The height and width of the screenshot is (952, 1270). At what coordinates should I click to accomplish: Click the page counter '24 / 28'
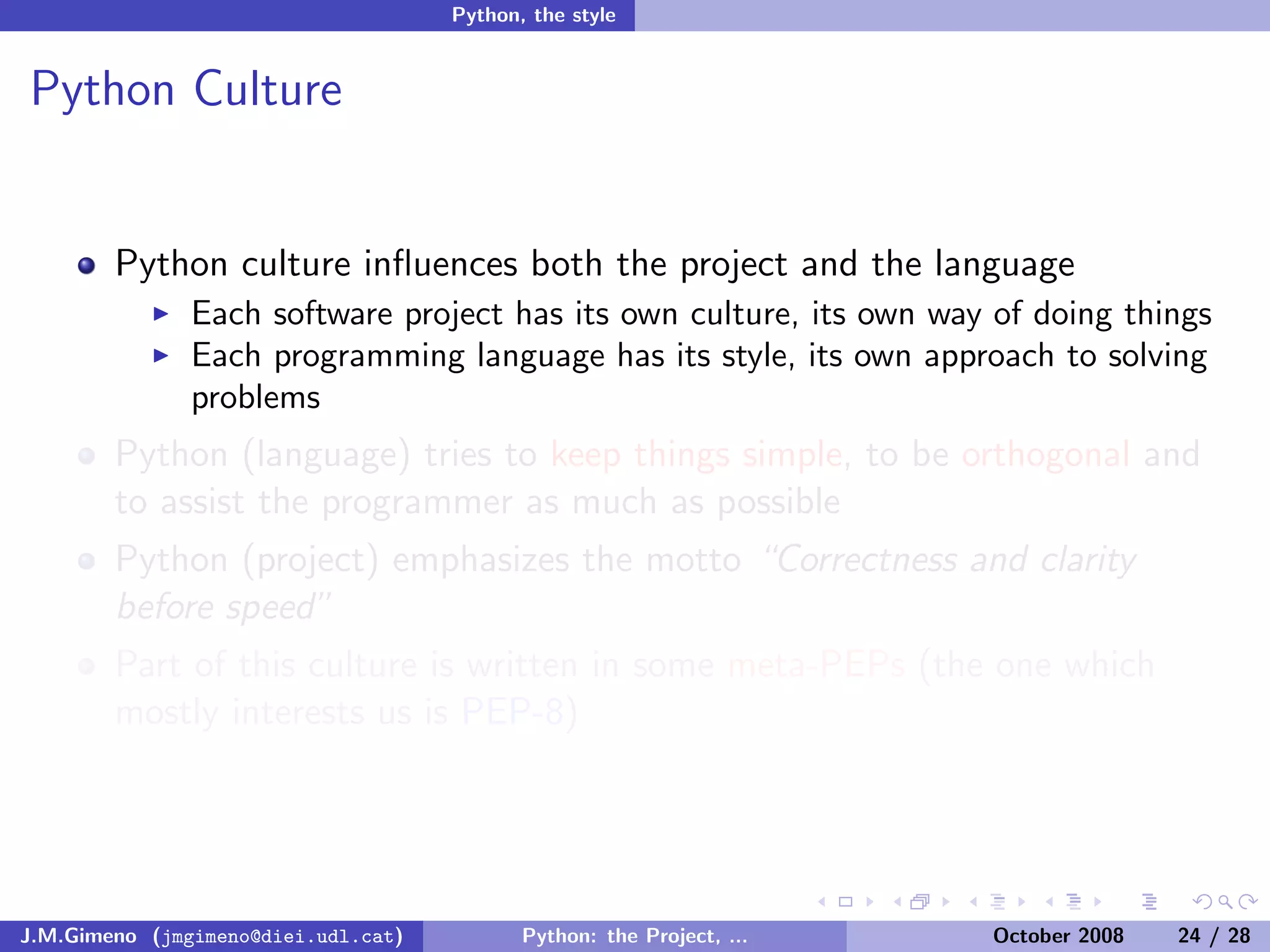pos(1214,936)
